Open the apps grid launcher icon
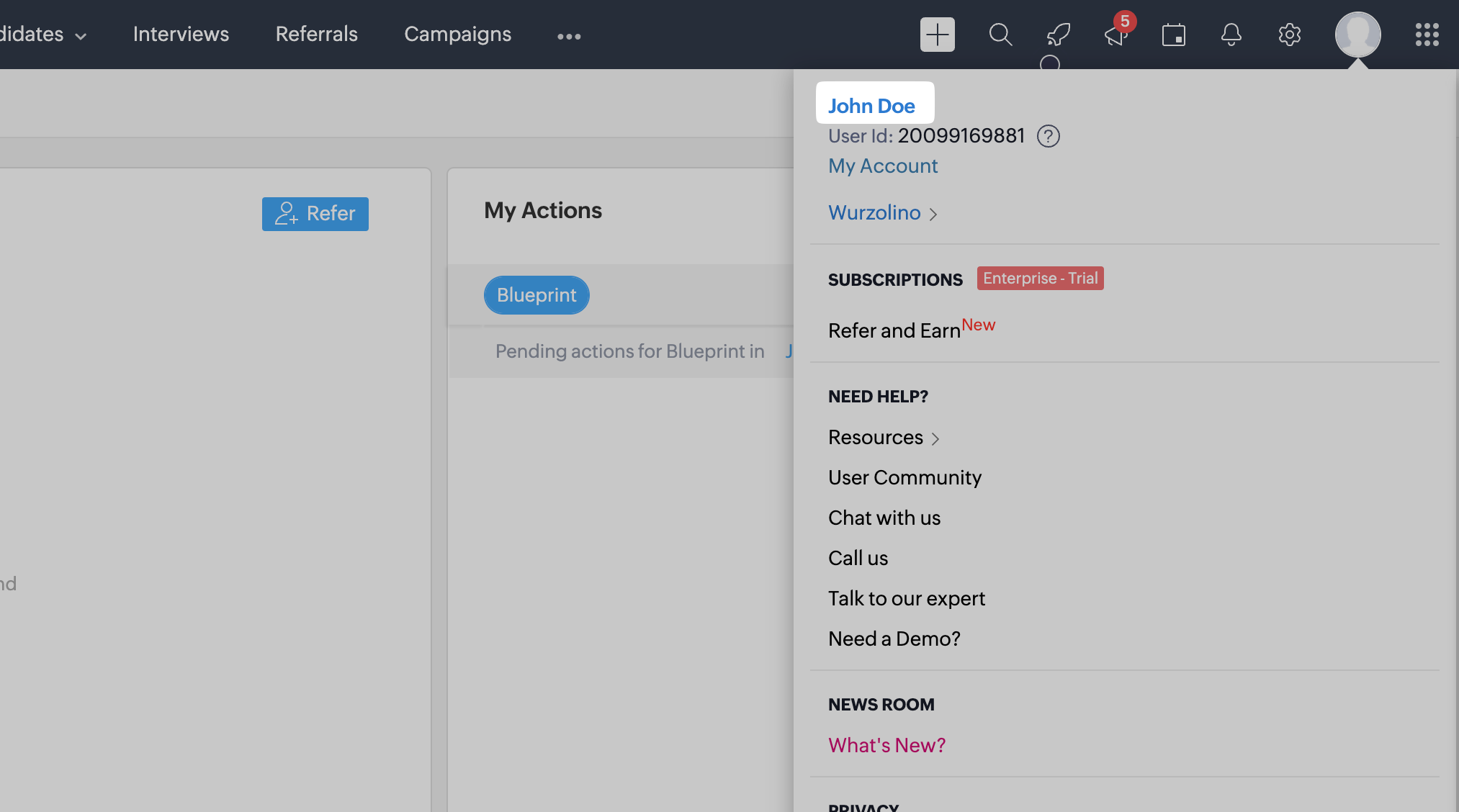 (1427, 35)
